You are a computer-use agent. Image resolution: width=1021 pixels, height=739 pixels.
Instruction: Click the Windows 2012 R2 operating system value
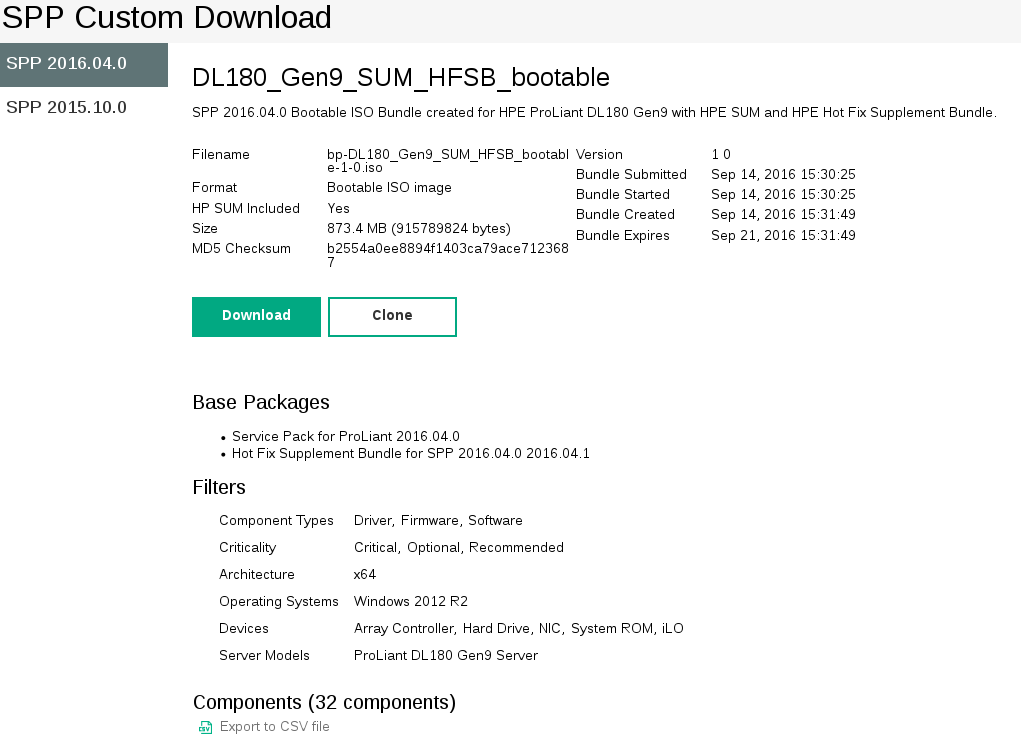tap(410, 602)
